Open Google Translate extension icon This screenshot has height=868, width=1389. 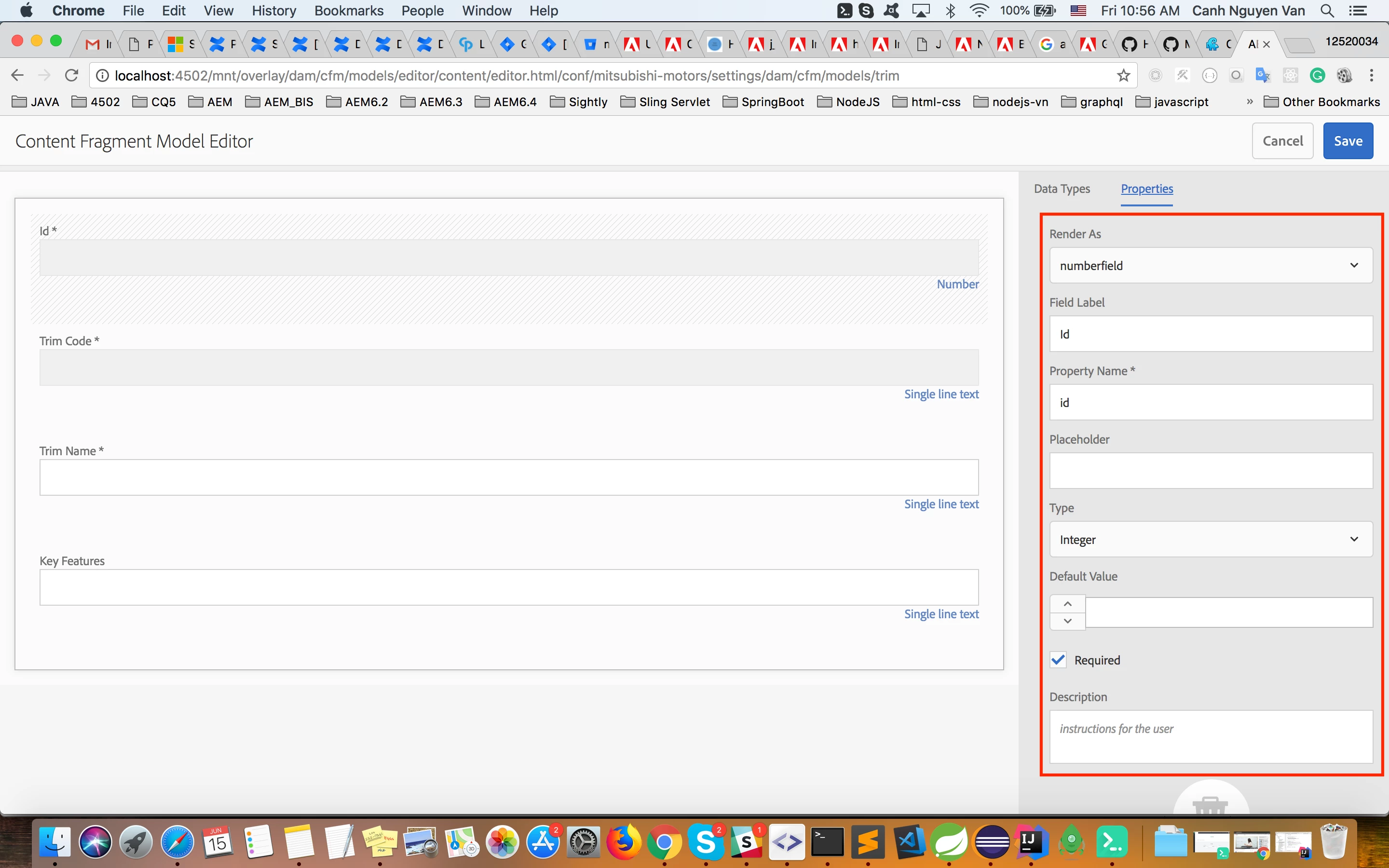(x=1262, y=76)
